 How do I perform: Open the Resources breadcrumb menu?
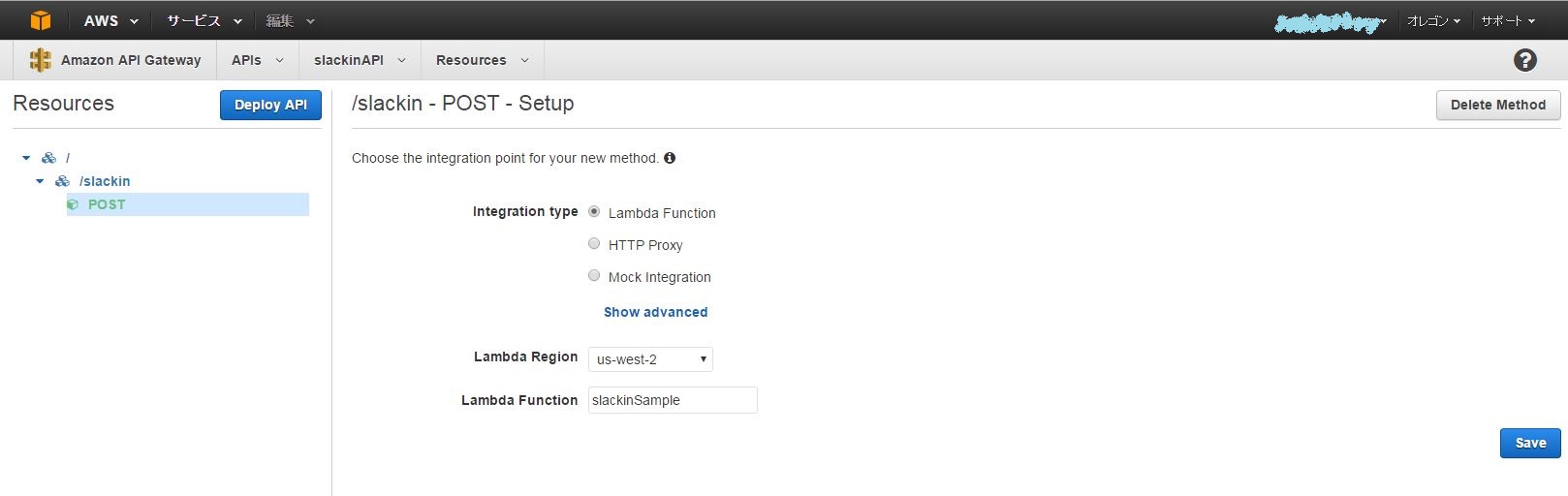click(x=482, y=60)
